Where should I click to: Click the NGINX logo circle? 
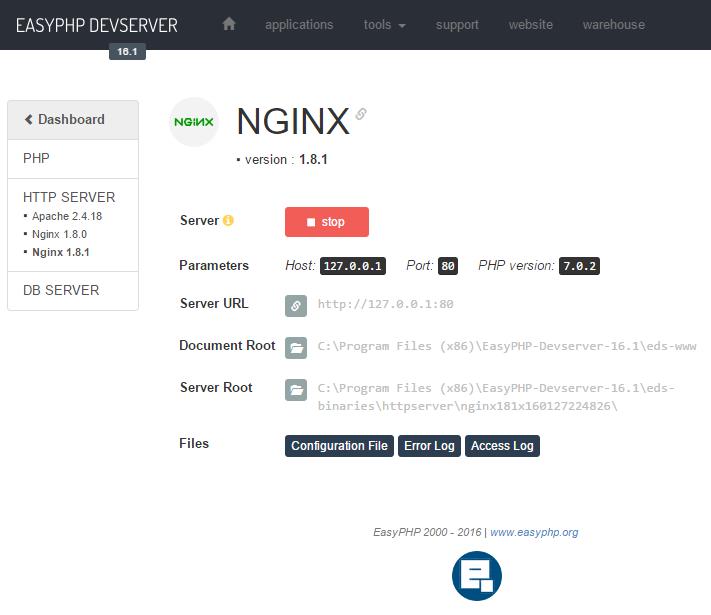click(x=194, y=122)
